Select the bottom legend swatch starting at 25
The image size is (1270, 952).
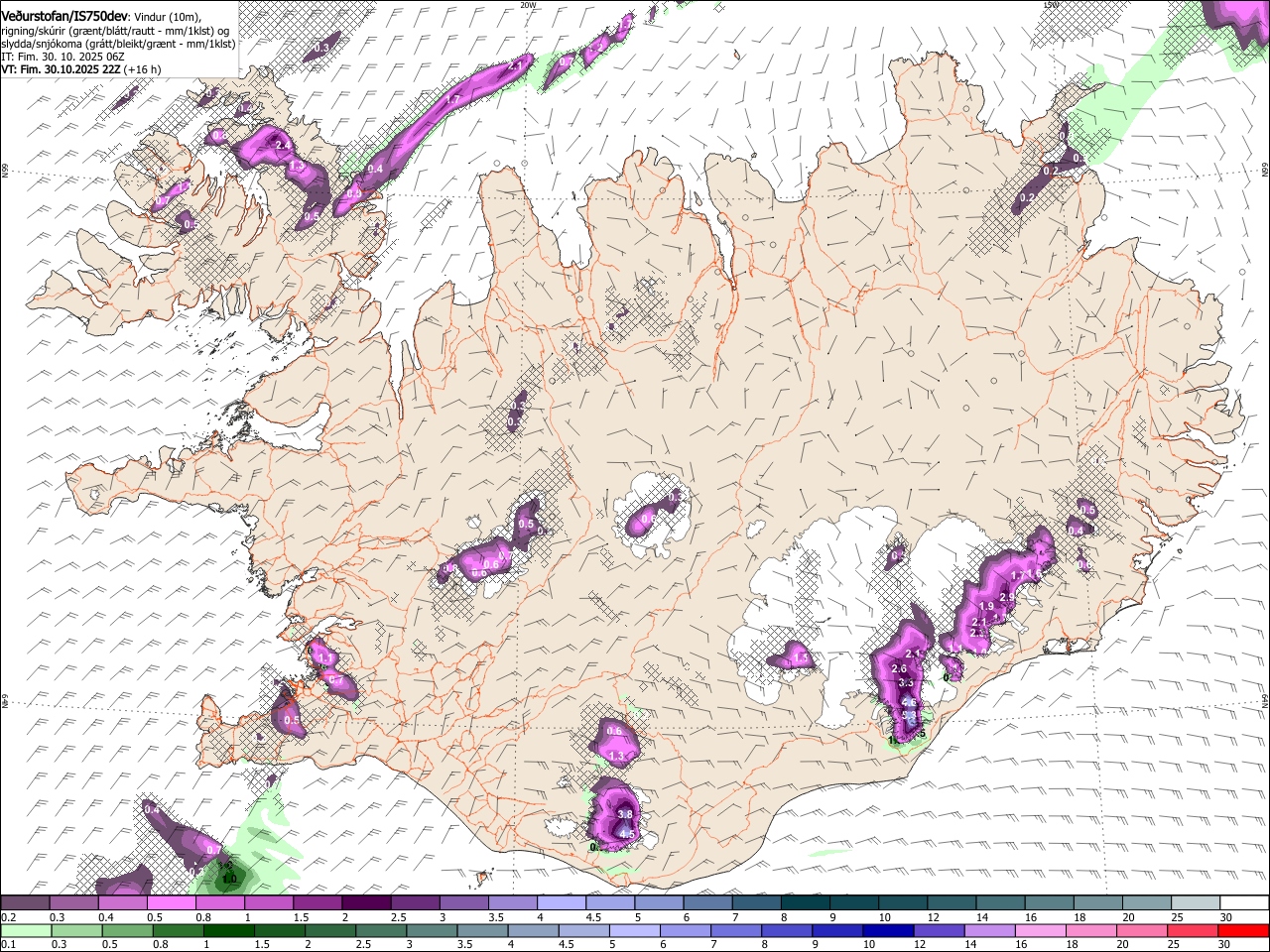(x=1192, y=931)
